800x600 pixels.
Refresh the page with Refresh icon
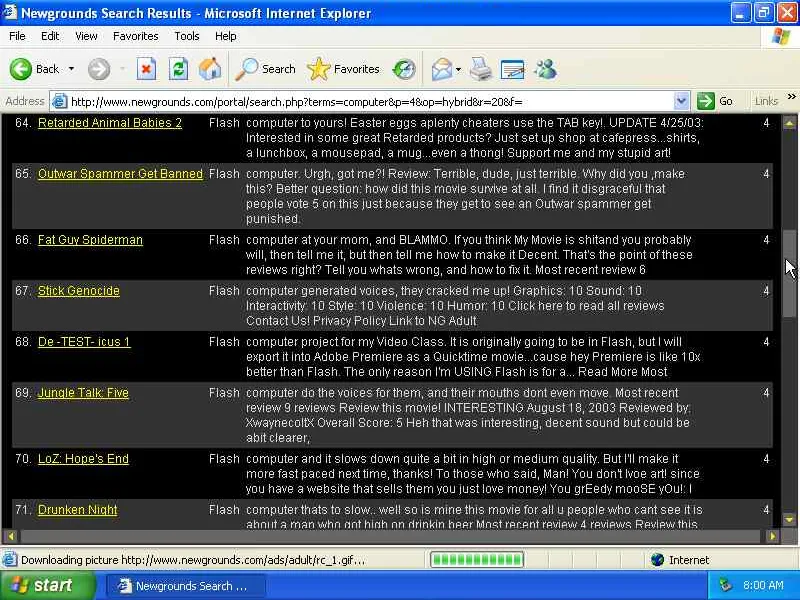179,69
